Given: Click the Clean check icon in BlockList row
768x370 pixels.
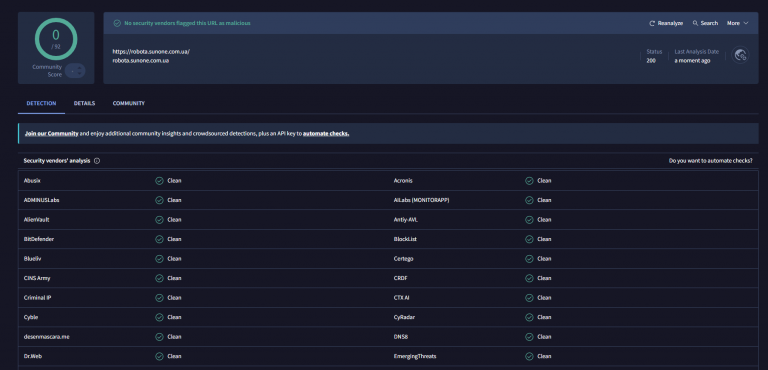Looking at the screenshot, I should point(529,239).
